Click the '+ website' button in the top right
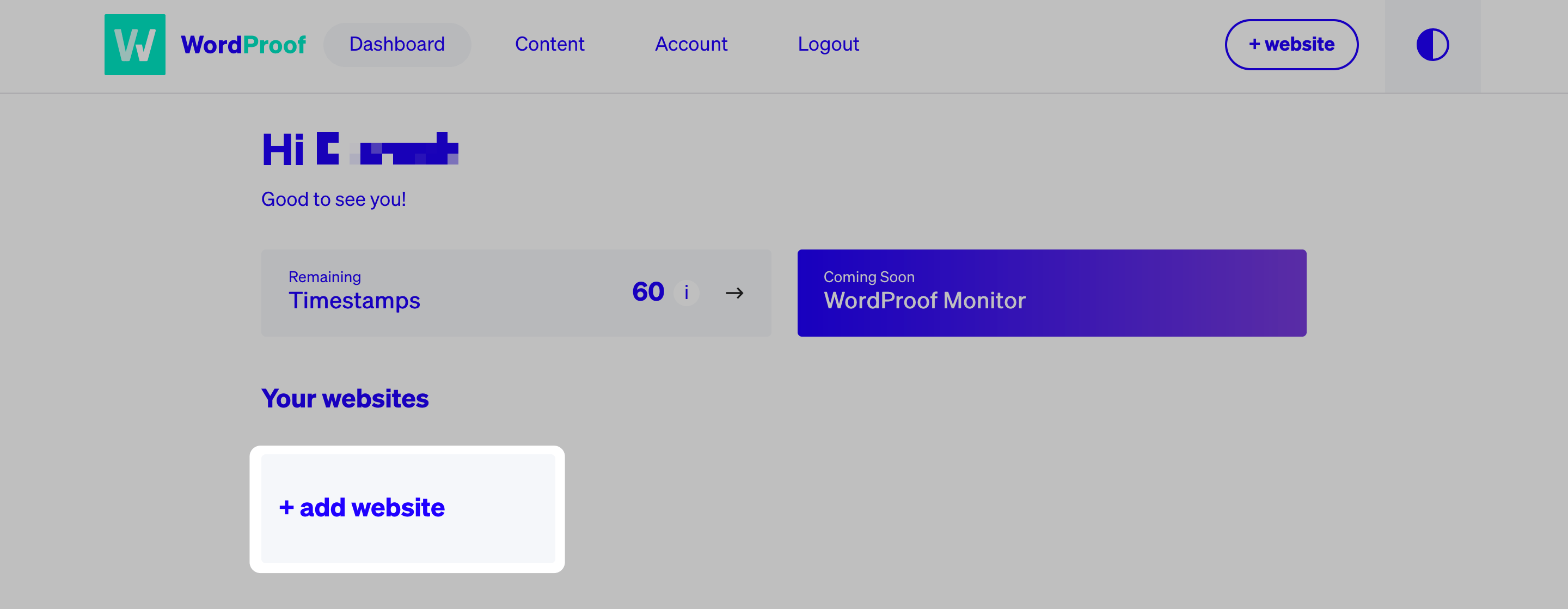This screenshot has height=609, width=1568. [x=1291, y=44]
